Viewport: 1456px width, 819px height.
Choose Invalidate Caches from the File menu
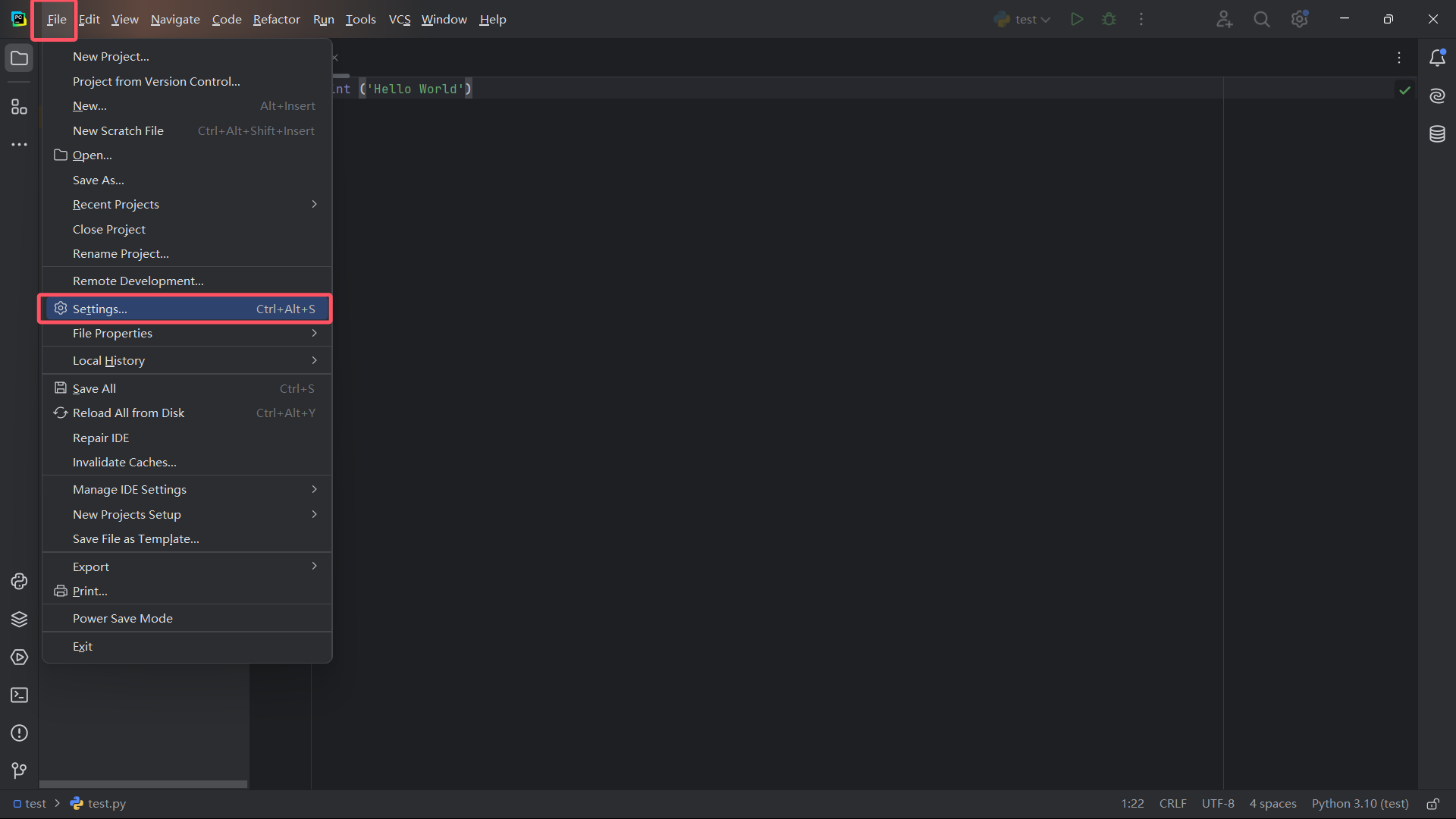(x=124, y=463)
